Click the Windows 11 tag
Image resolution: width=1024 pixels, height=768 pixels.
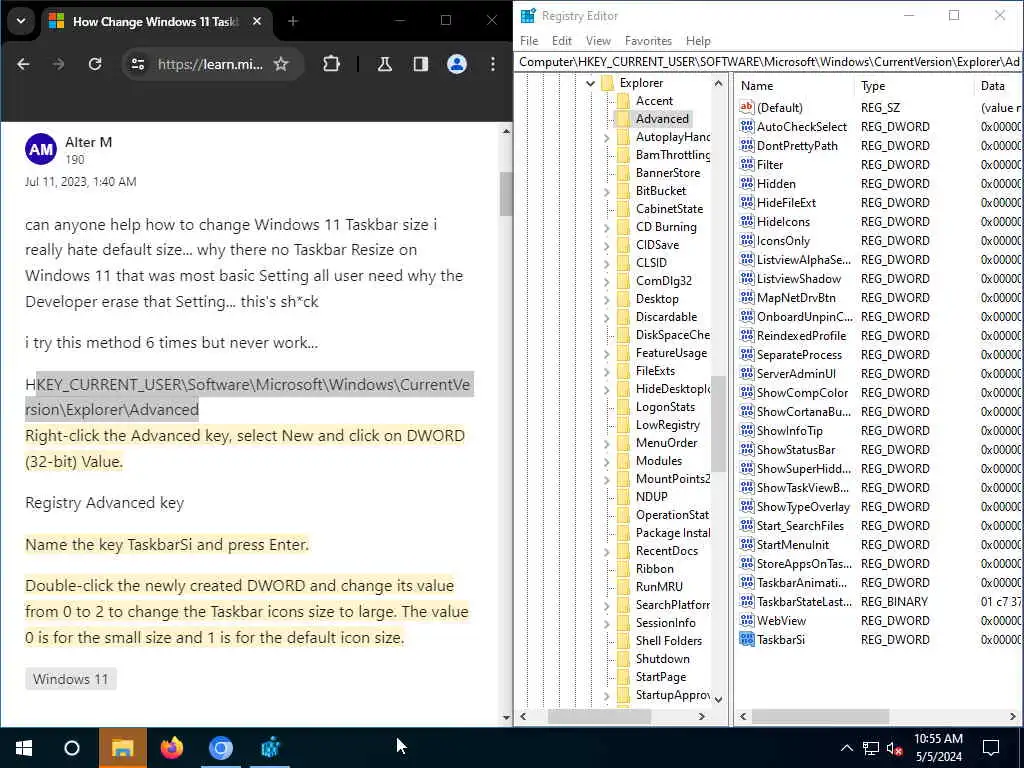(x=71, y=679)
